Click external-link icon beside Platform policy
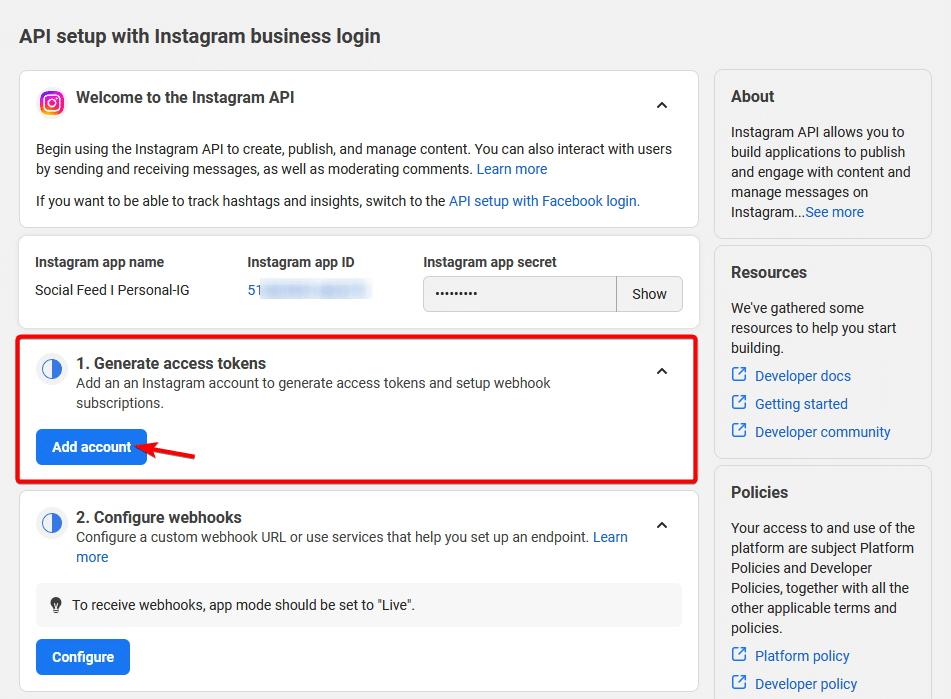951x699 pixels. click(739, 654)
